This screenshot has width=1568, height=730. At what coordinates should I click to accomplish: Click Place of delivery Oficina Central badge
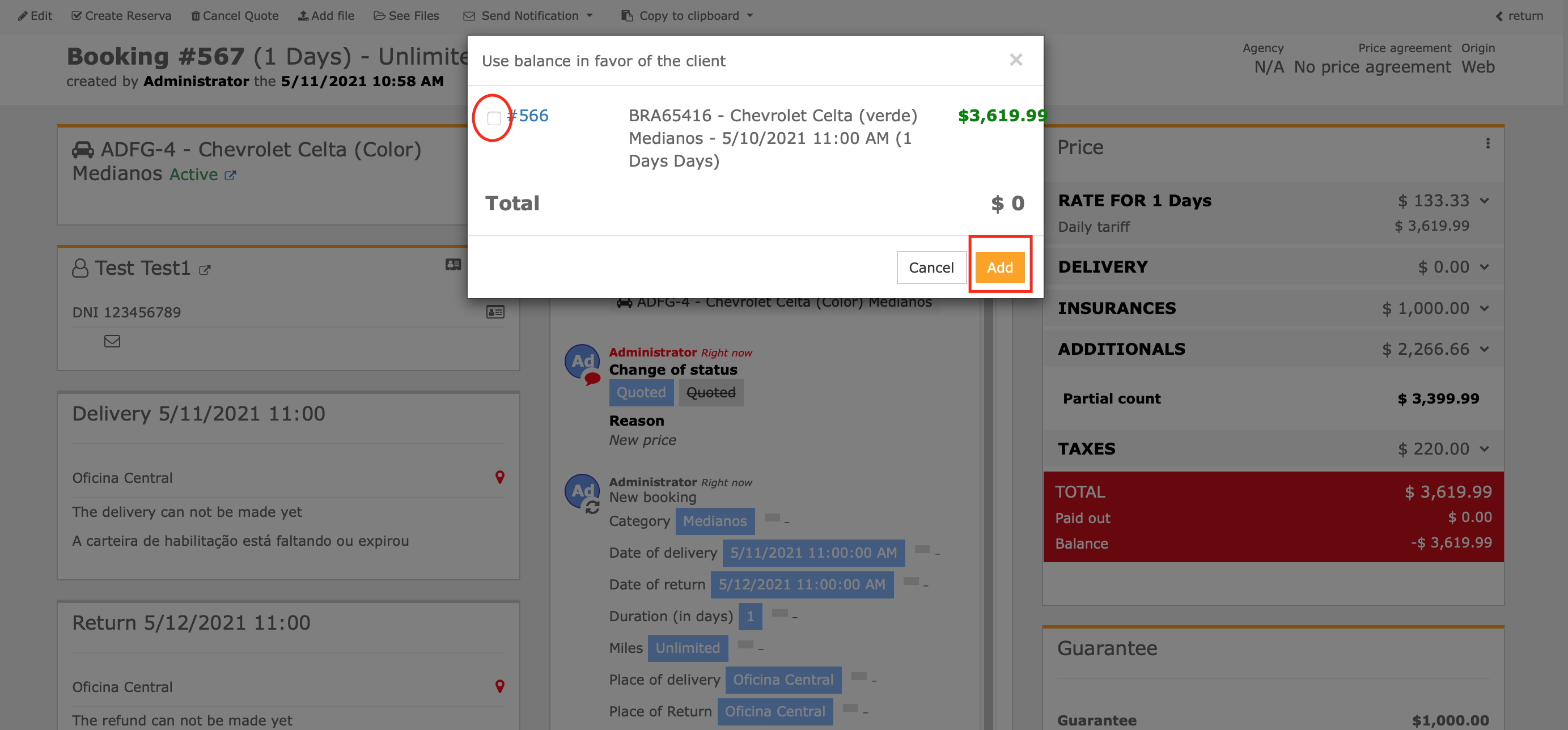pyautogui.click(x=783, y=680)
